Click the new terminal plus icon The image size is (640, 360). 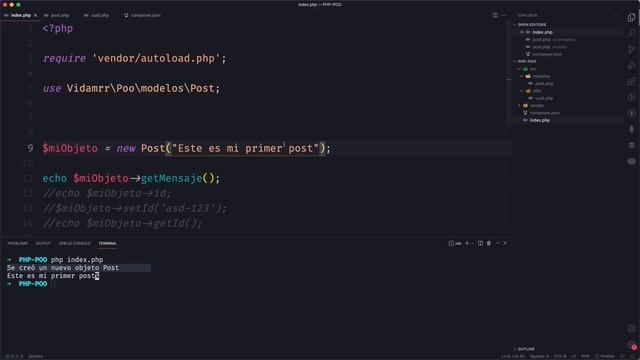point(467,243)
